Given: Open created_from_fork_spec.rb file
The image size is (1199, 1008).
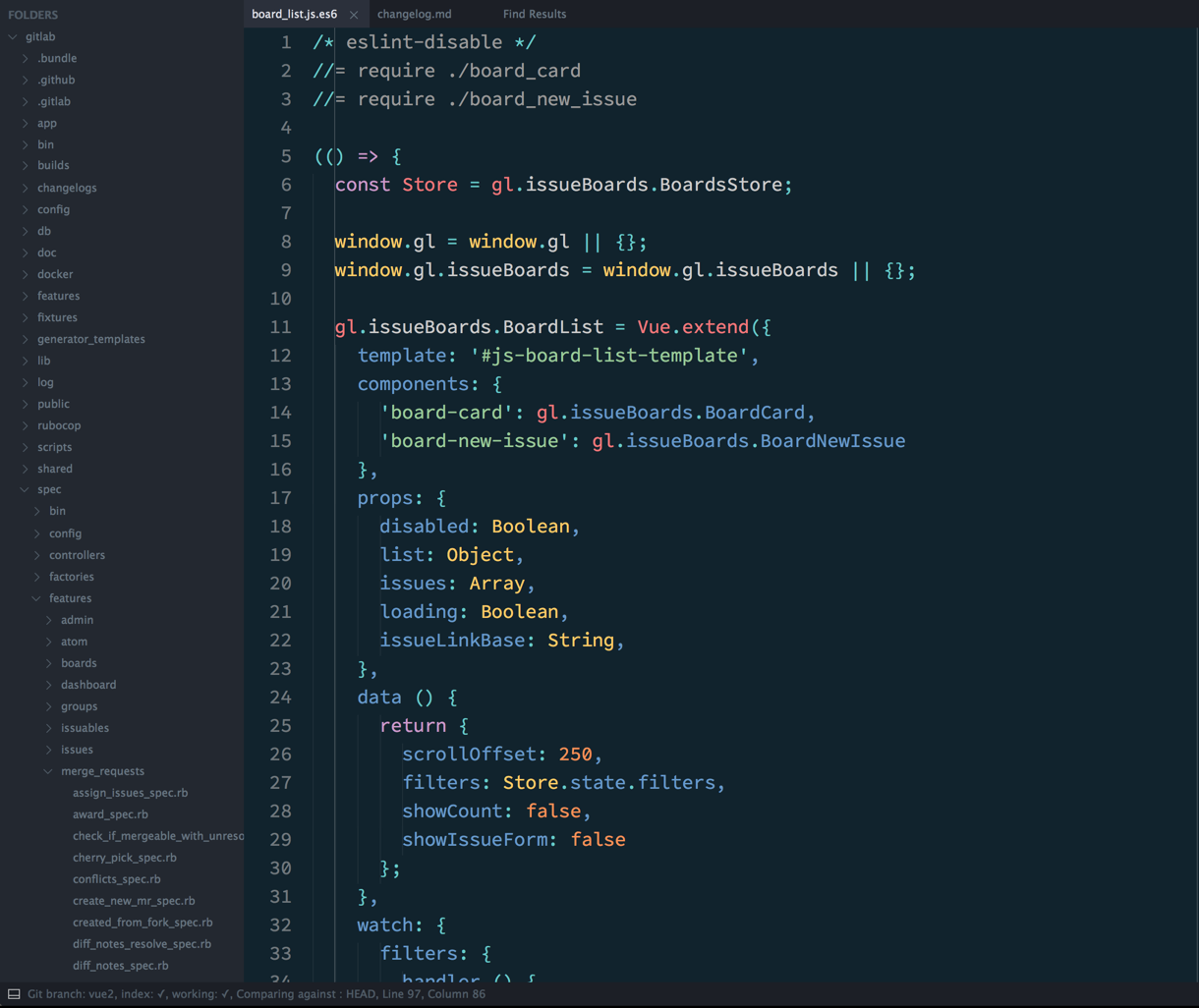Looking at the screenshot, I should pyautogui.click(x=143, y=923).
